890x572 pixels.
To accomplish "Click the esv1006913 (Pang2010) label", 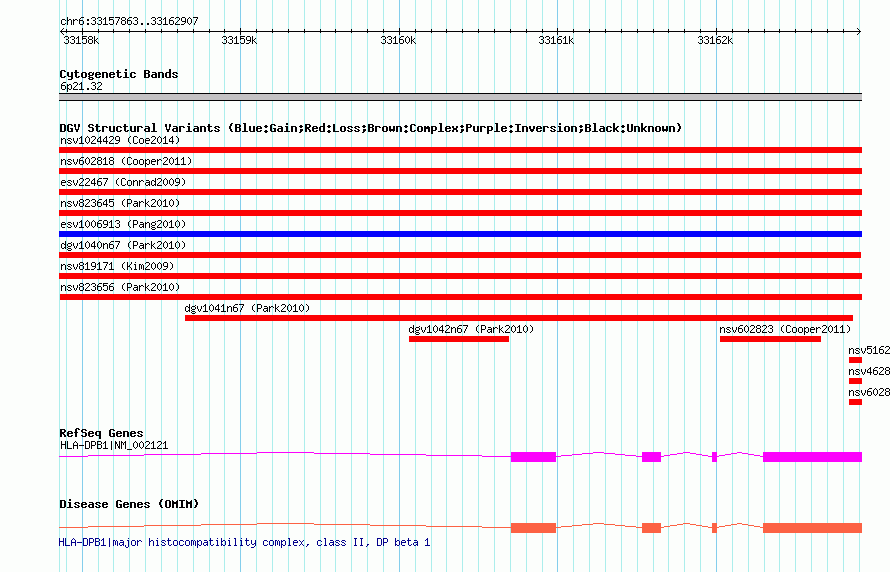I will pyautogui.click(x=123, y=224).
